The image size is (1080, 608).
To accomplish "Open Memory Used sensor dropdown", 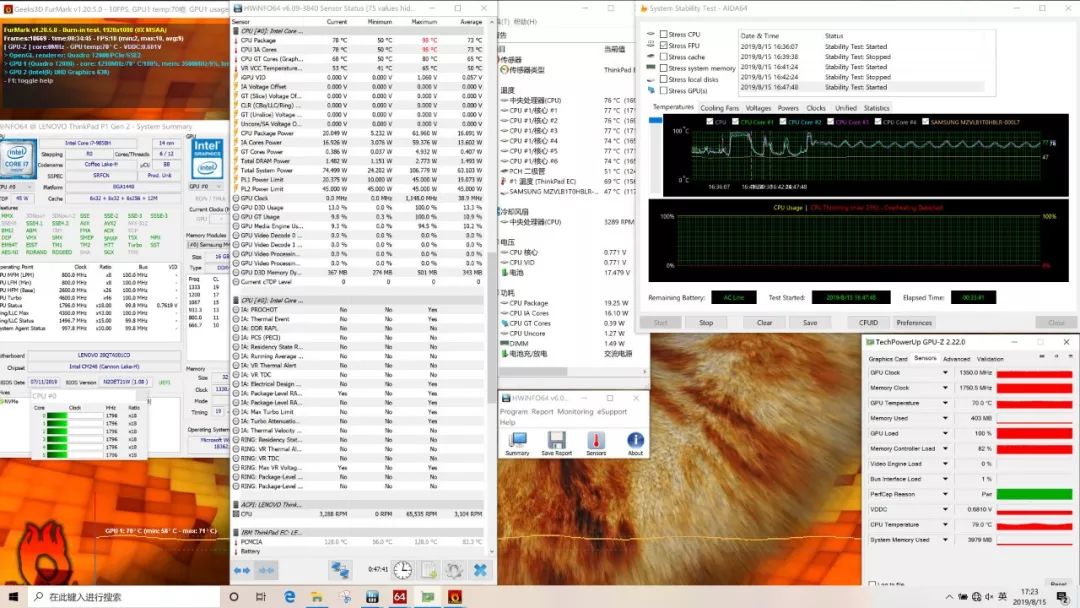I will (x=945, y=418).
